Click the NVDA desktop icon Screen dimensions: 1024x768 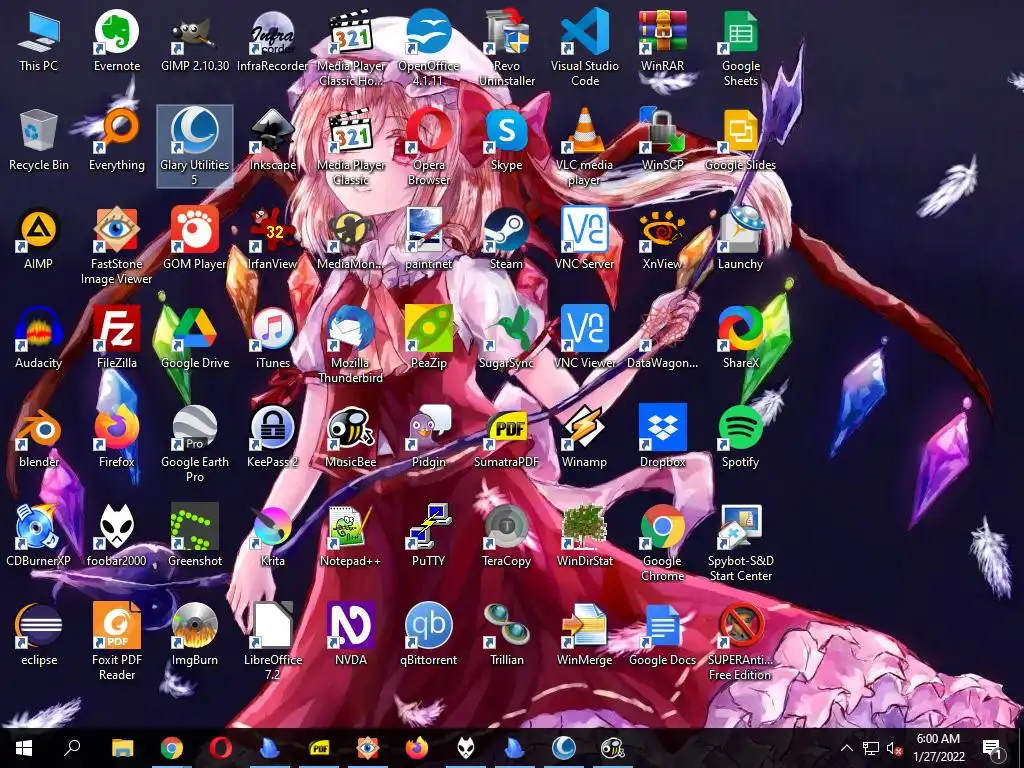click(x=351, y=635)
